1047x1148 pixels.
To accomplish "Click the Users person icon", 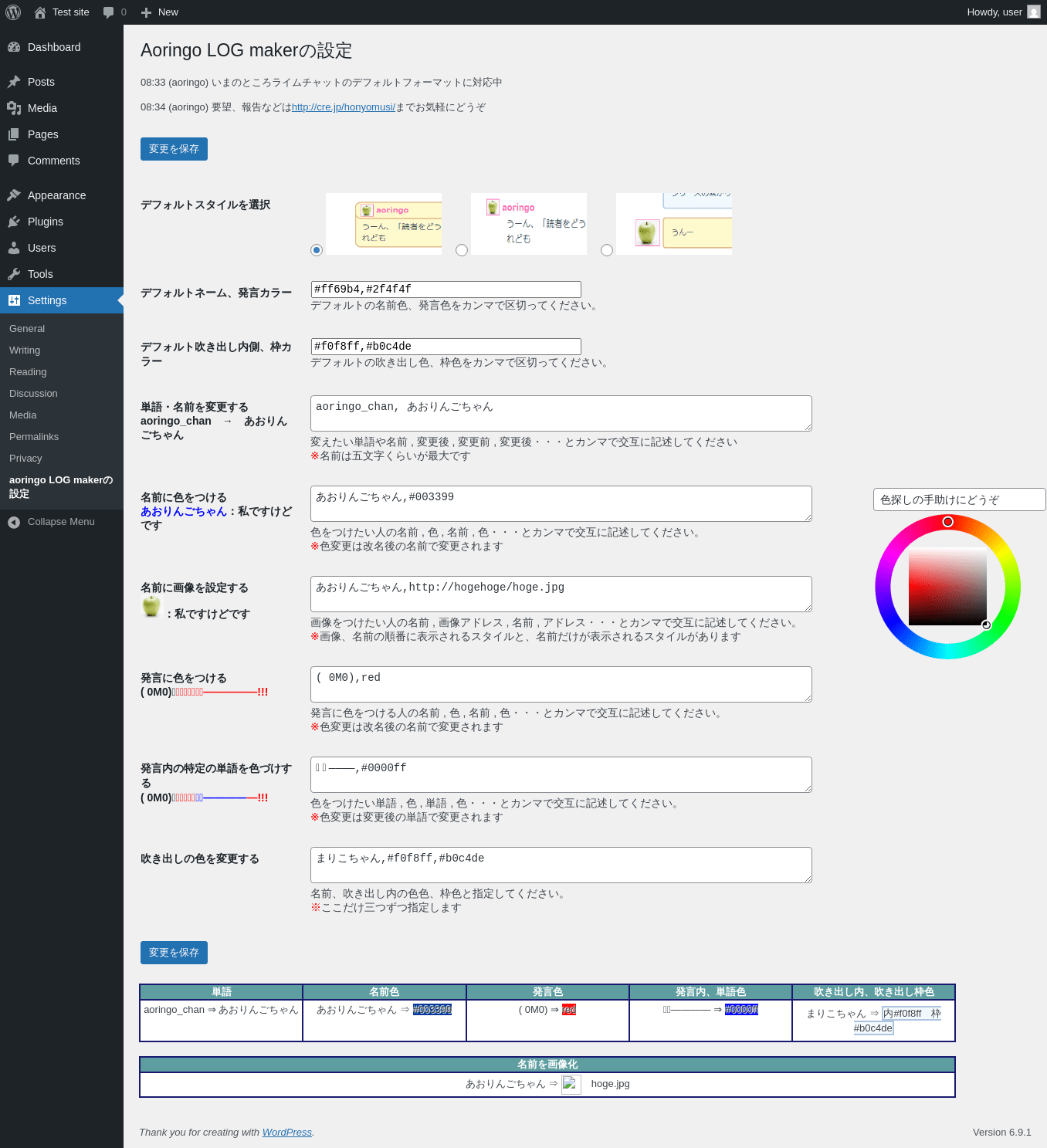I will click(x=14, y=248).
